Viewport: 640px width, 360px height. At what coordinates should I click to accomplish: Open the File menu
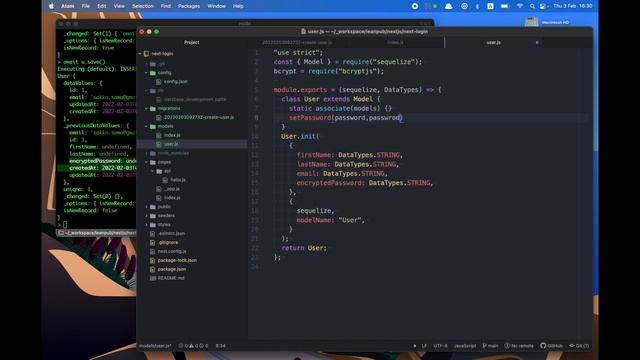pos(85,6)
